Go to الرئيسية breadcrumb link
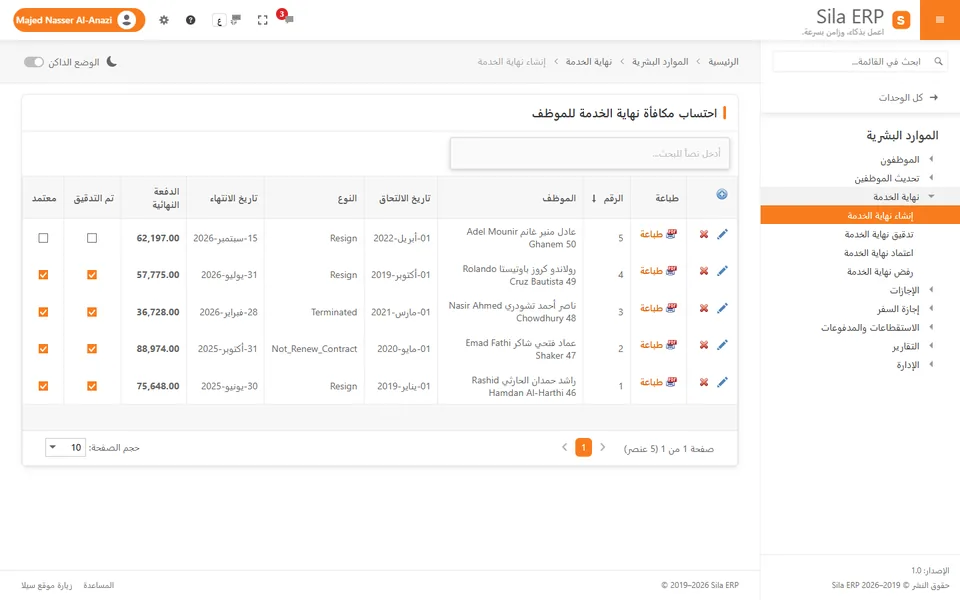 pos(723,62)
